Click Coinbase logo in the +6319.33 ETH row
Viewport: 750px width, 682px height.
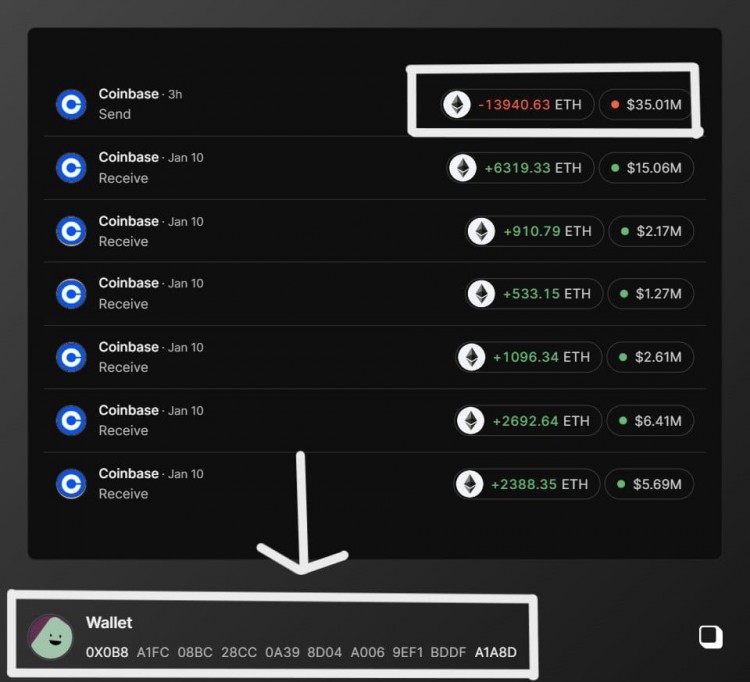[x=71, y=168]
